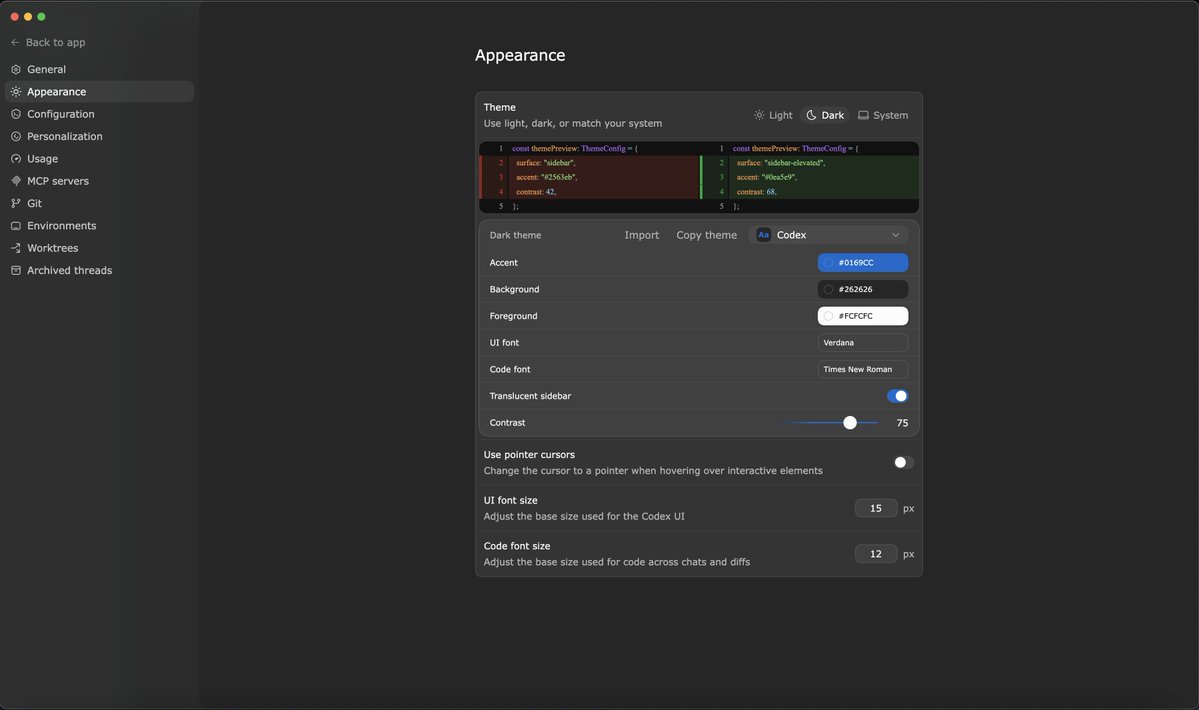1199x710 pixels.
Task: Click the Usage gauge icon in sidebar
Action: click(x=16, y=158)
